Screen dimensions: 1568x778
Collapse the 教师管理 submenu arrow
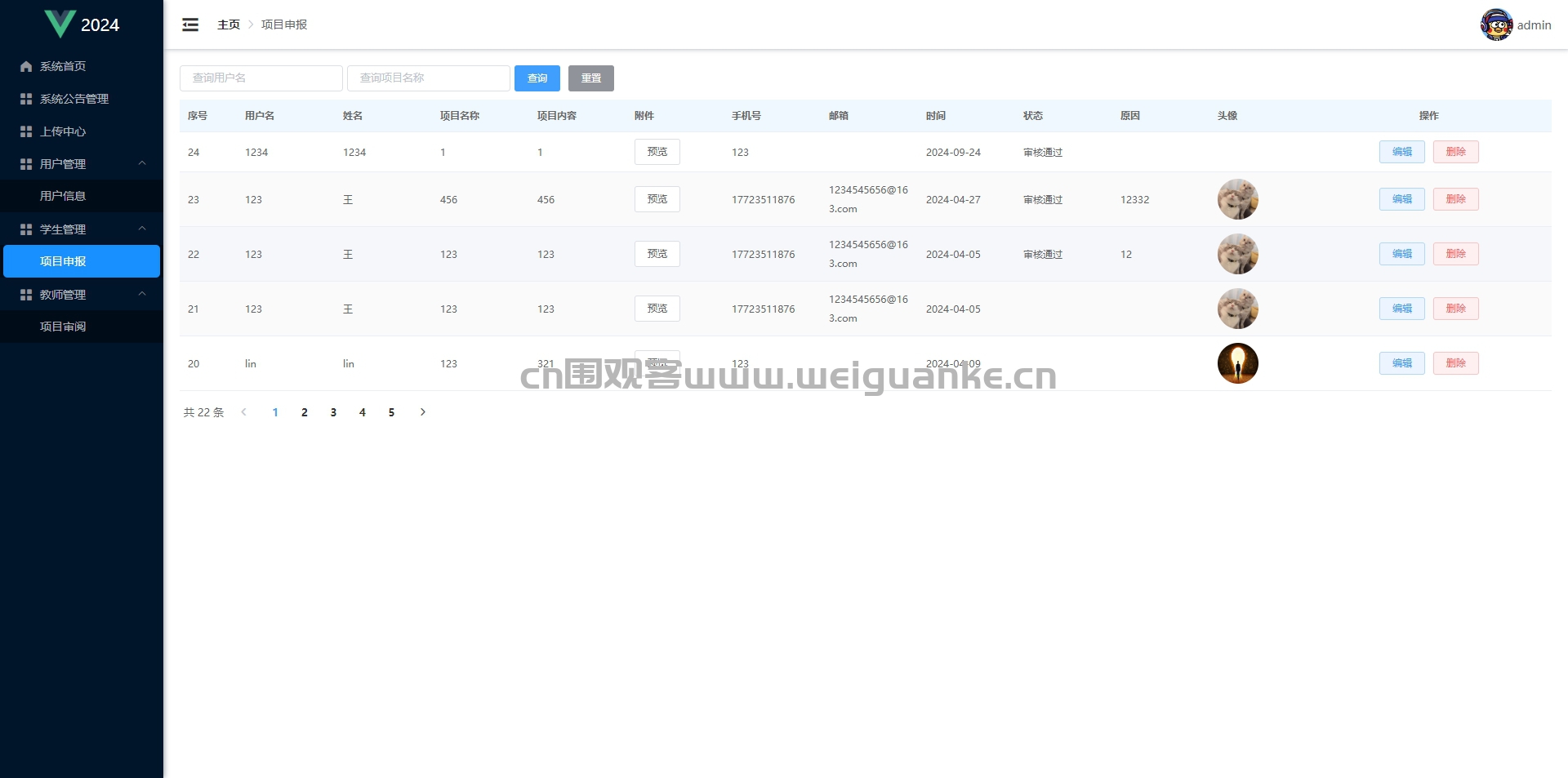(x=142, y=294)
